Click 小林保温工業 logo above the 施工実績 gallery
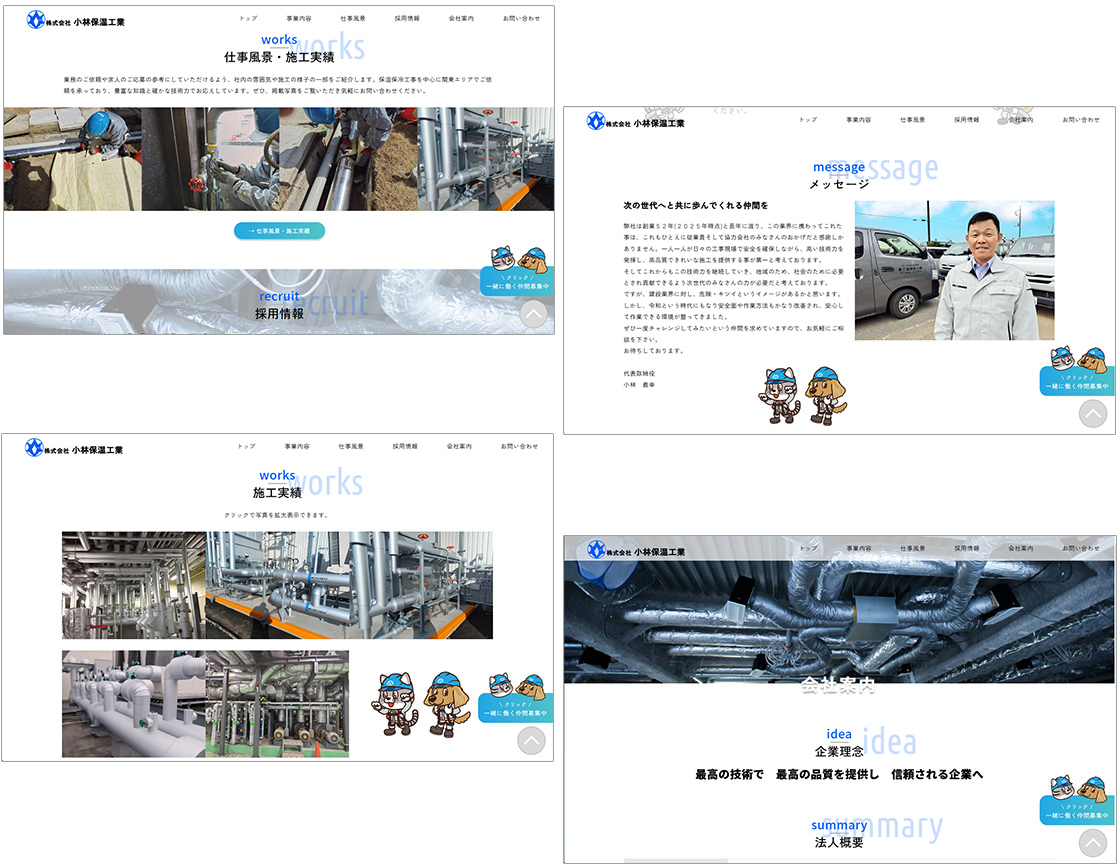Image resolution: width=1120 pixels, height=868 pixels. 75,449
